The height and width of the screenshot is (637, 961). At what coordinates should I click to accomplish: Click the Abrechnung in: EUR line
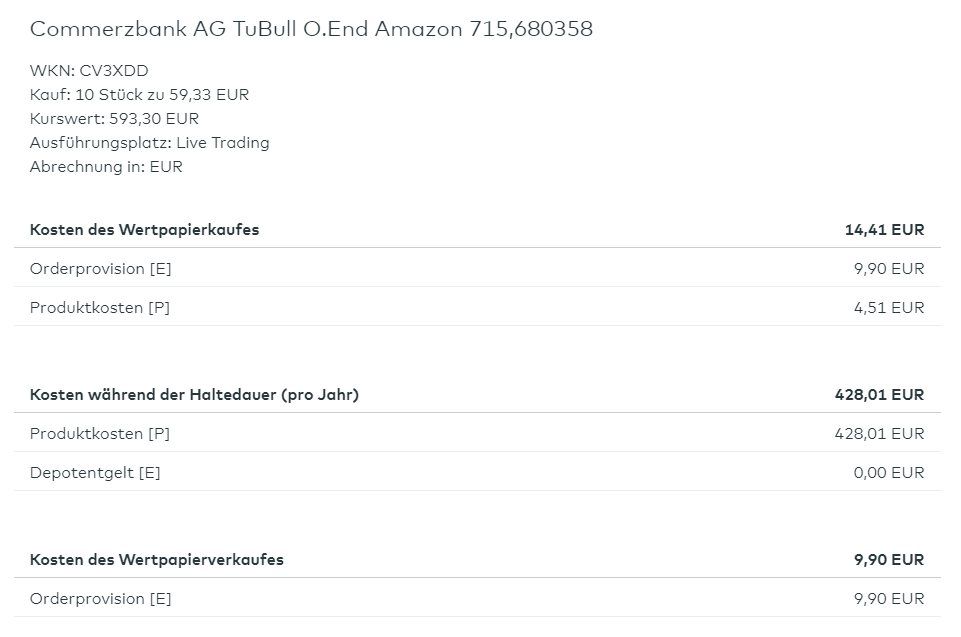(106, 167)
